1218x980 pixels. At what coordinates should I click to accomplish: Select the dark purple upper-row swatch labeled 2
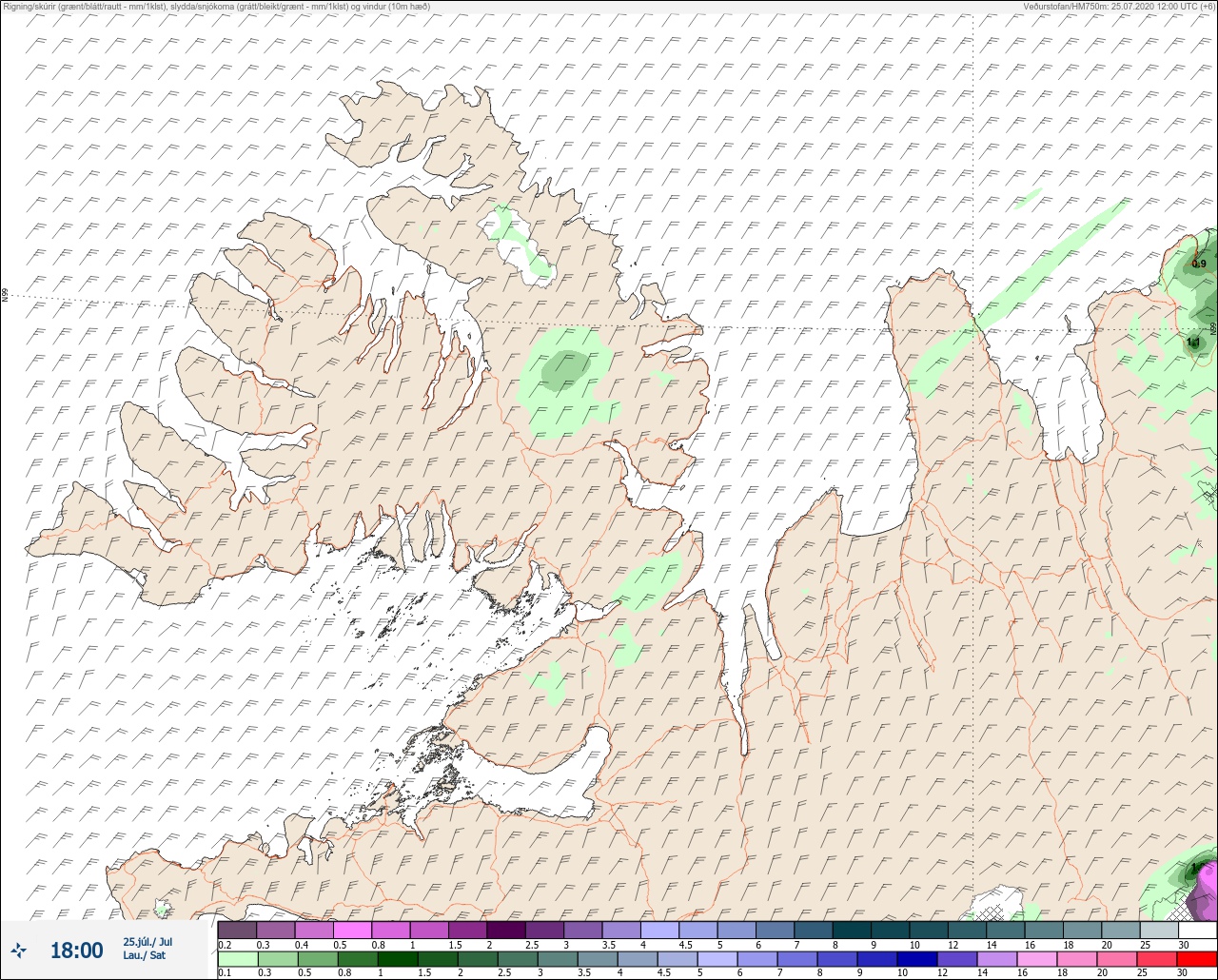click(x=505, y=930)
